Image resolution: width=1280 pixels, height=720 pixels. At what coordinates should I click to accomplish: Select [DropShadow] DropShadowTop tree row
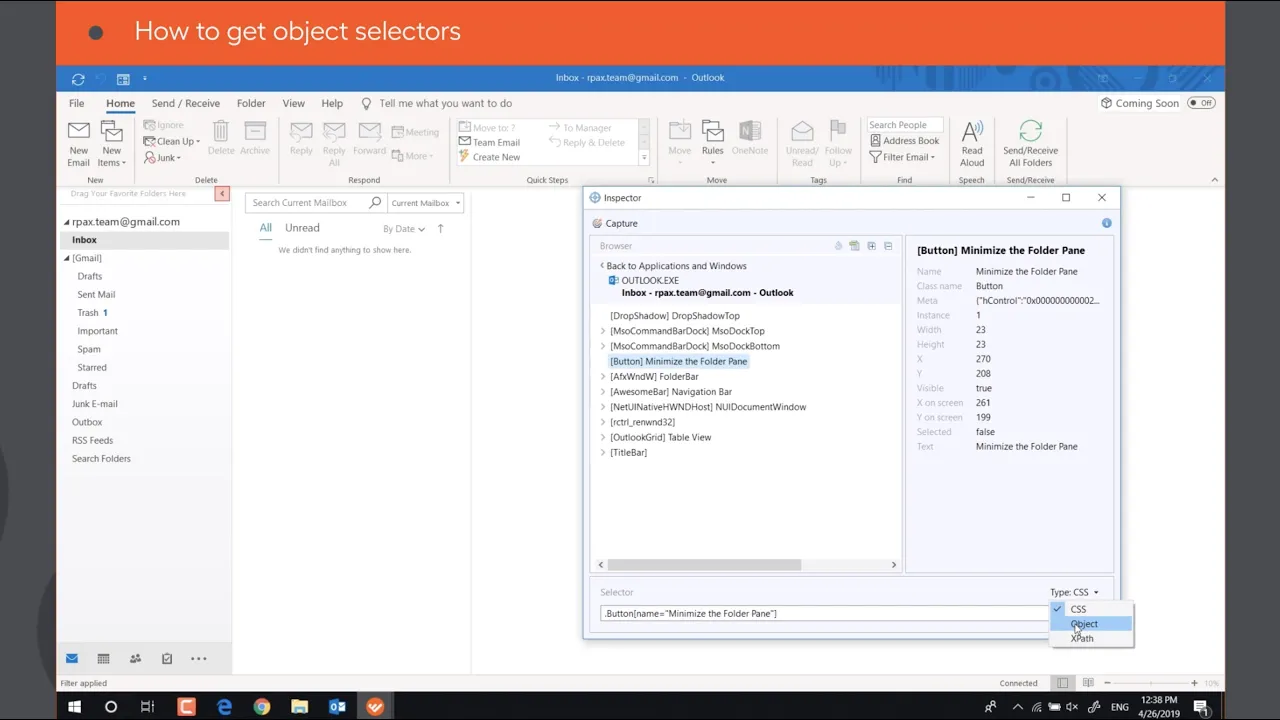point(675,316)
